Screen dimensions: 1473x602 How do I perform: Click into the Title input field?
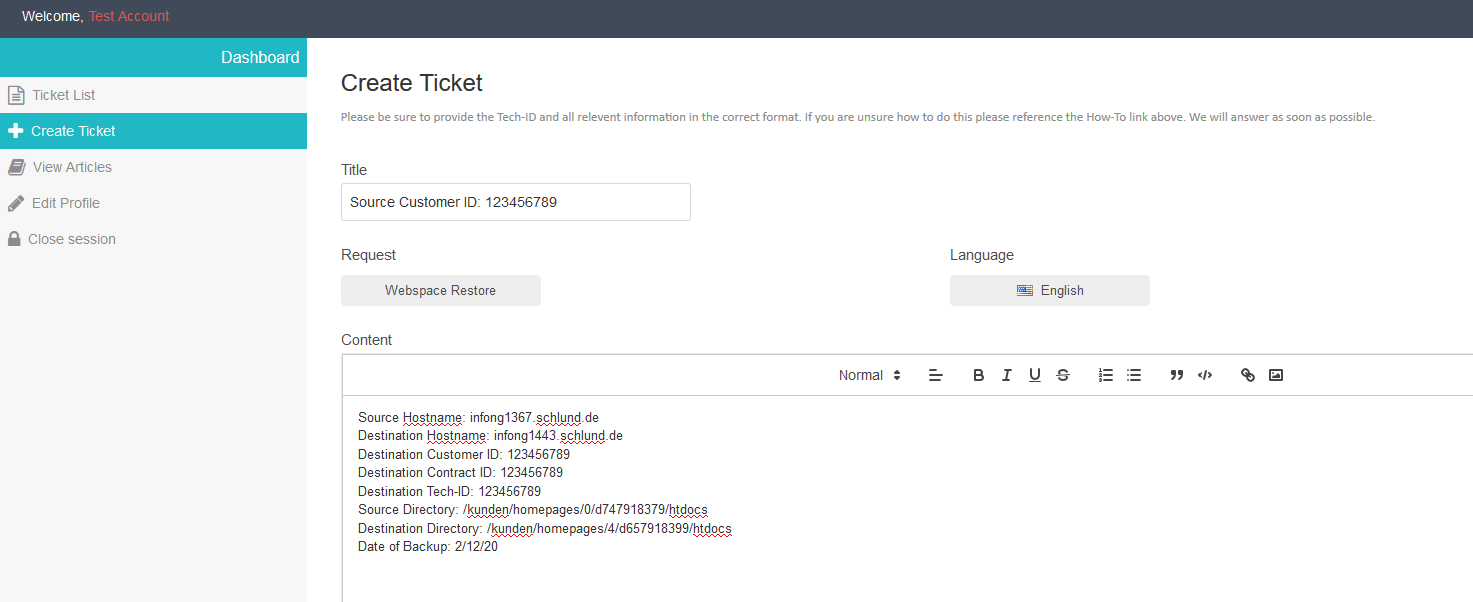[x=515, y=202]
